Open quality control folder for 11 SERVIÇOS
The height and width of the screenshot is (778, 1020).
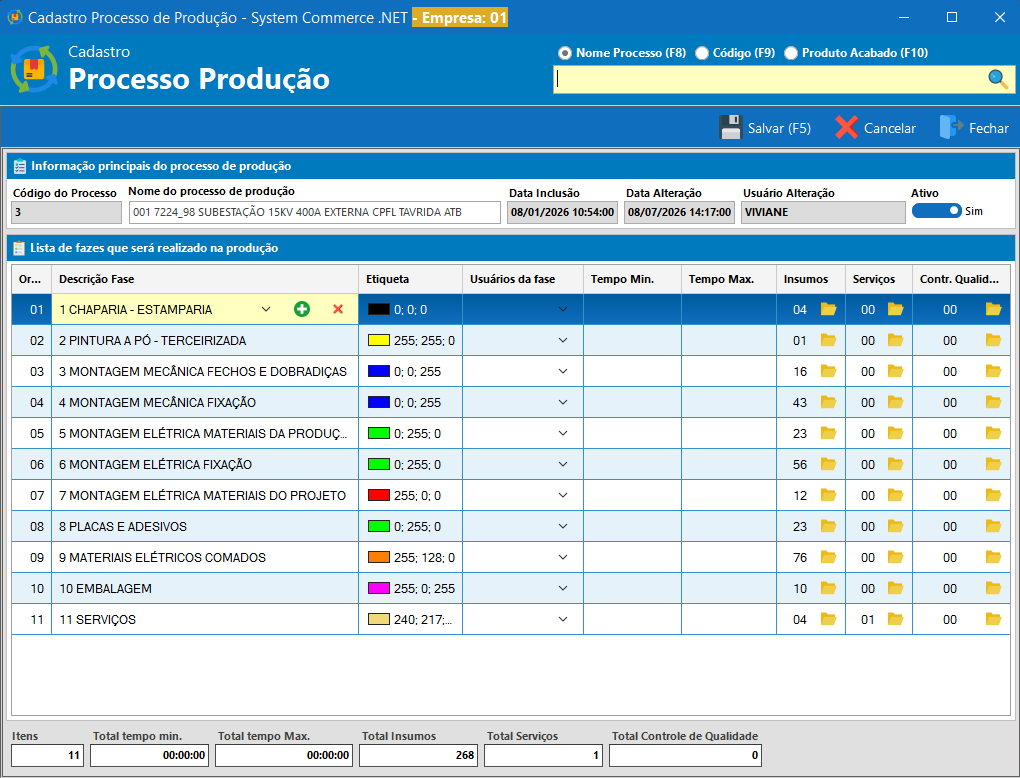tap(993, 619)
